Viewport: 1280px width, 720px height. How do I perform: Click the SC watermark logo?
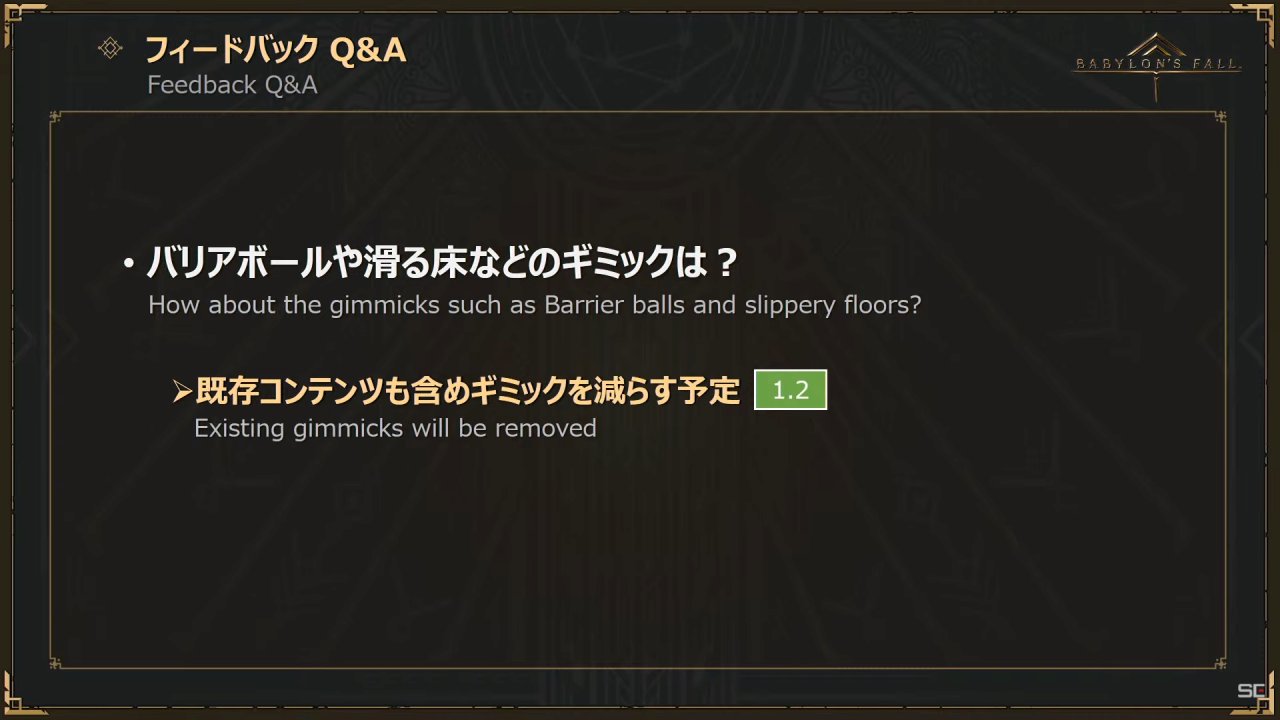coord(1251,690)
